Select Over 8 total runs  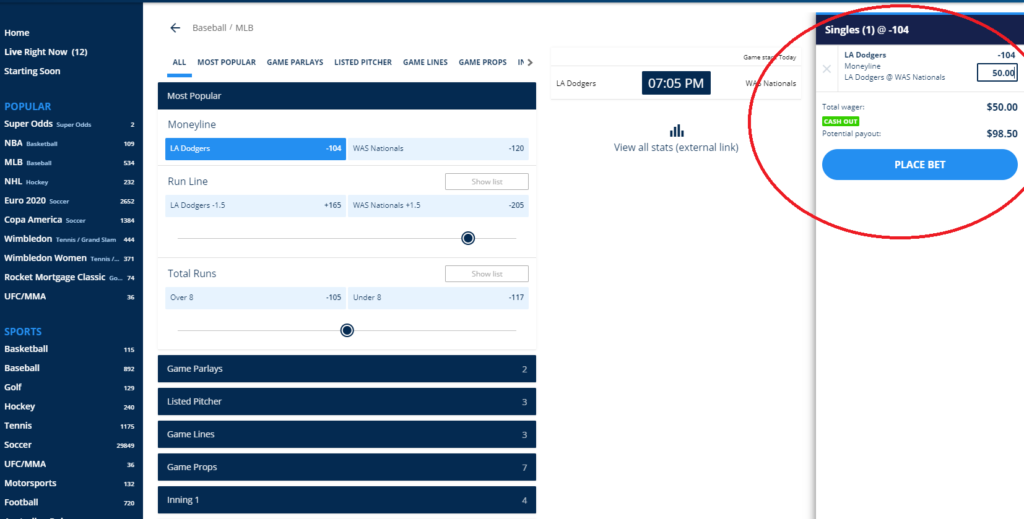(255, 298)
